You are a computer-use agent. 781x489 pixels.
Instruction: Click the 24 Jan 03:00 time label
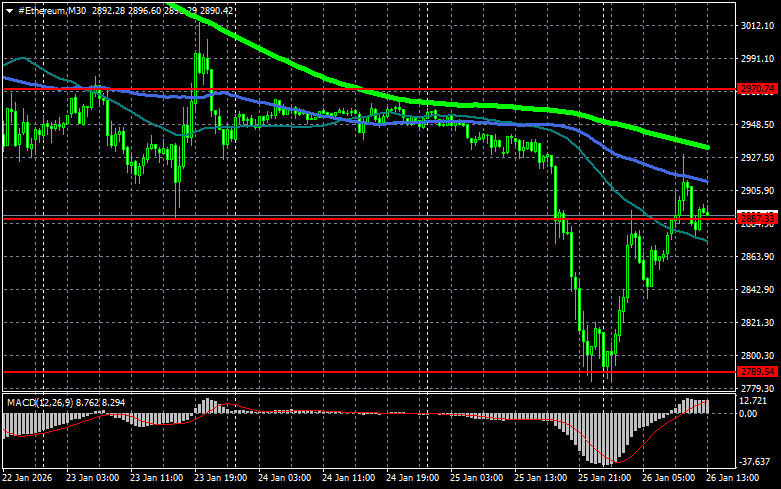tap(284, 478)
